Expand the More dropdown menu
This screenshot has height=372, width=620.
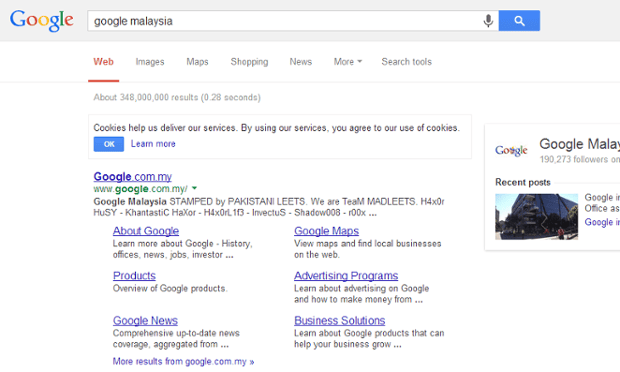(x=348, y=62)
